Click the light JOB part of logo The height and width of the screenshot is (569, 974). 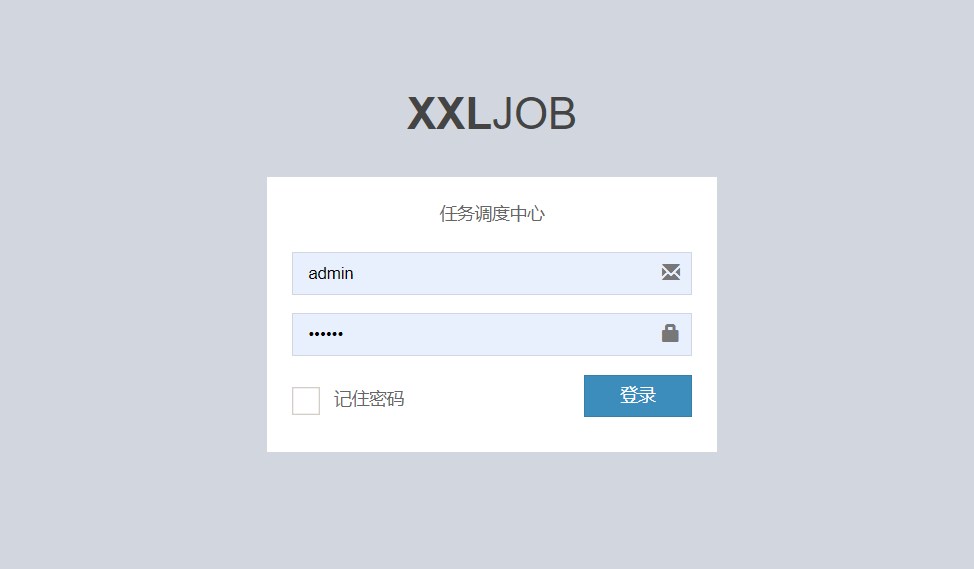[534, 114]
